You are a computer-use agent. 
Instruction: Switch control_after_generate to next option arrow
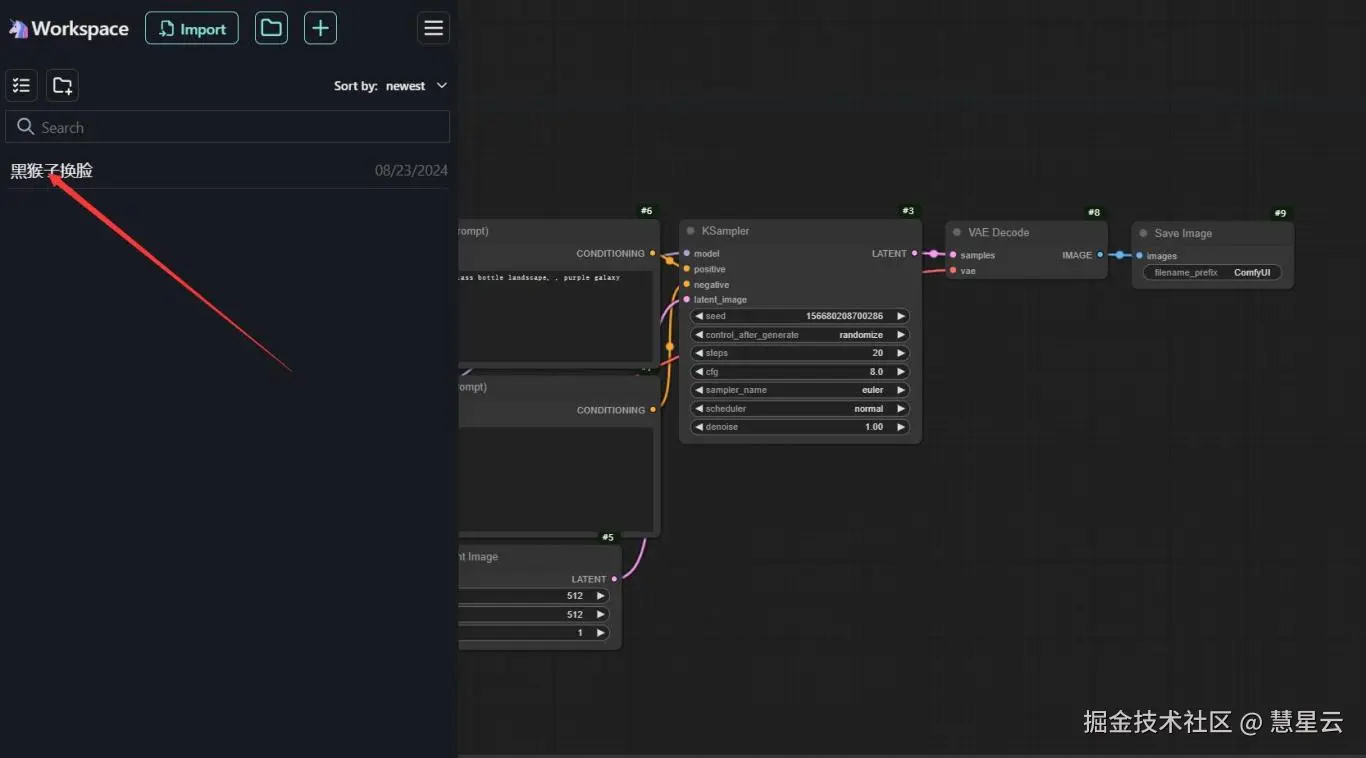(x=901, y=335)
